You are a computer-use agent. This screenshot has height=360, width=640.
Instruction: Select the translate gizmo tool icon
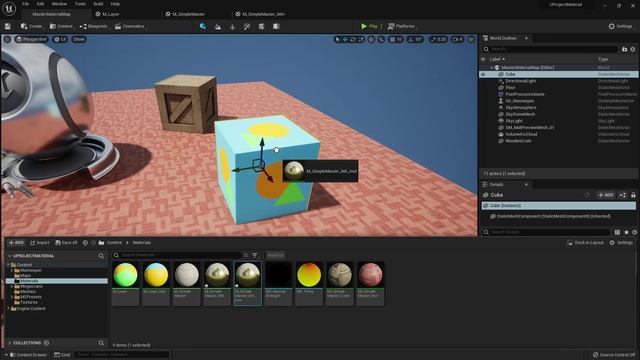pos(345,40)
